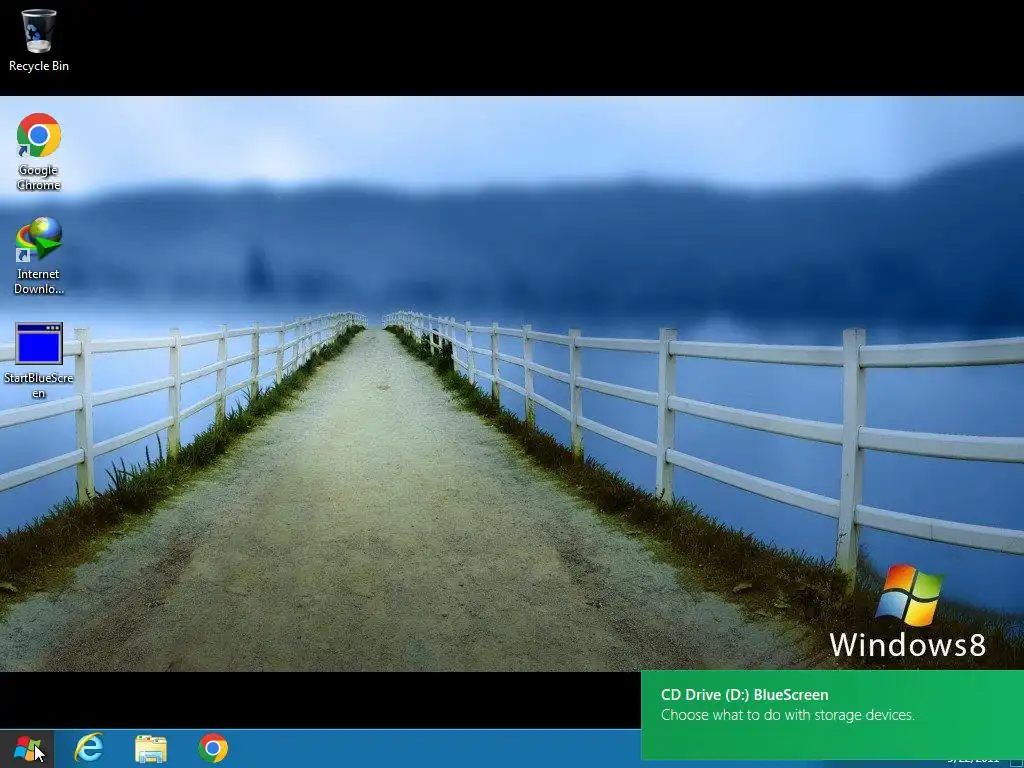Click 'Choose what to do with storage devices' text
The width and height of the screenshot is (1024, 768).
point(788,715)
